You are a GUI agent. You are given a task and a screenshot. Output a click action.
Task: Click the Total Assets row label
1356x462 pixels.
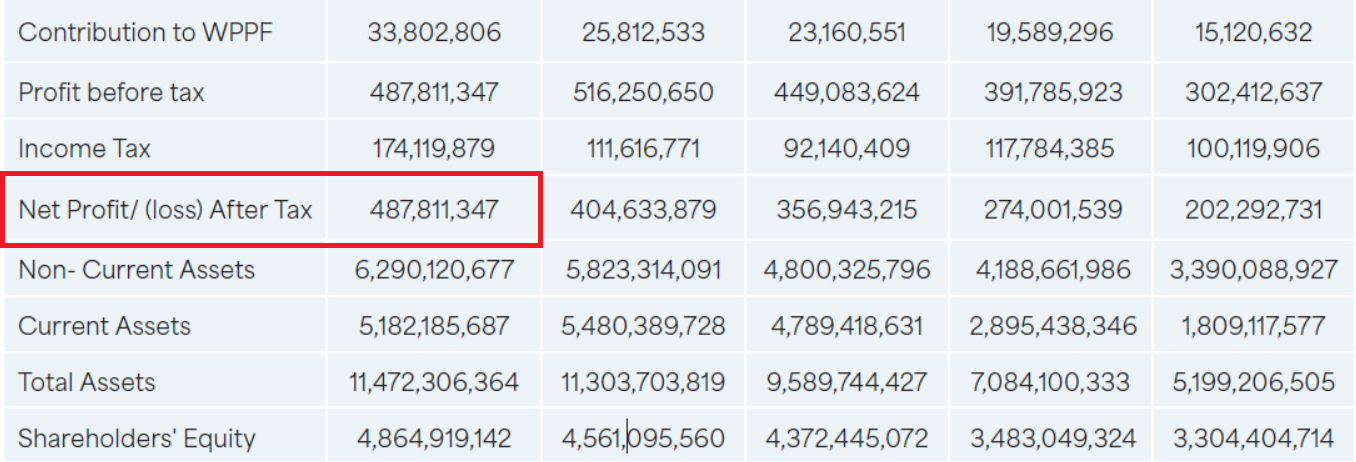[87, 382]
